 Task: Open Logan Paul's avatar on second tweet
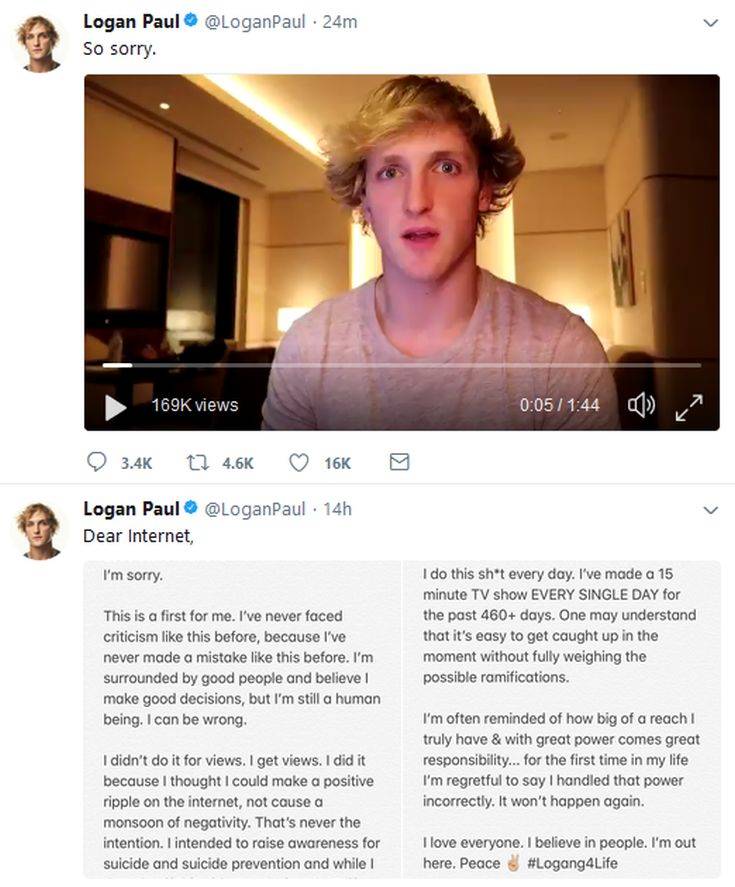pos(40,531)
